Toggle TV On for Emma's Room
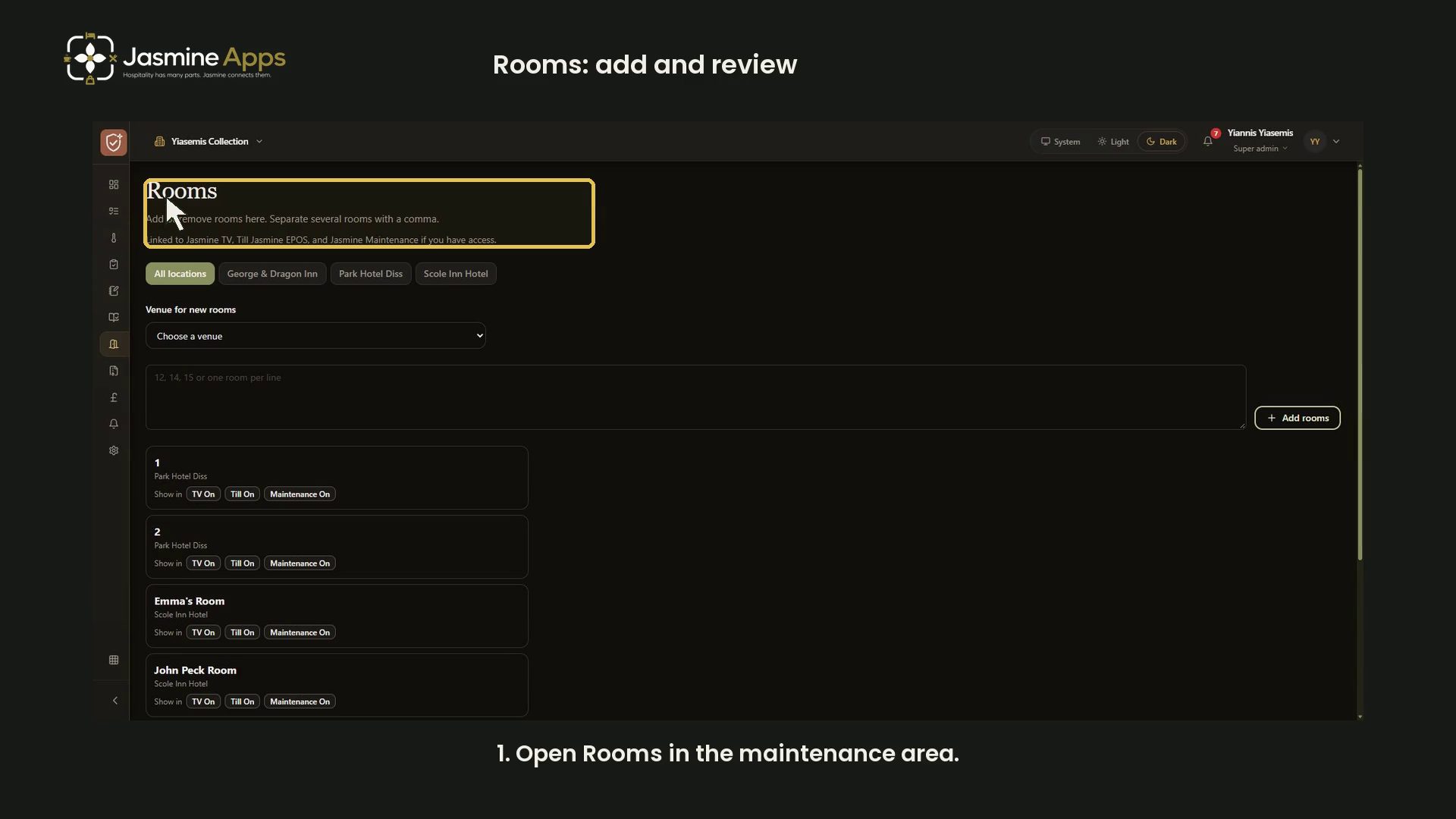 (x=203, y=632)
